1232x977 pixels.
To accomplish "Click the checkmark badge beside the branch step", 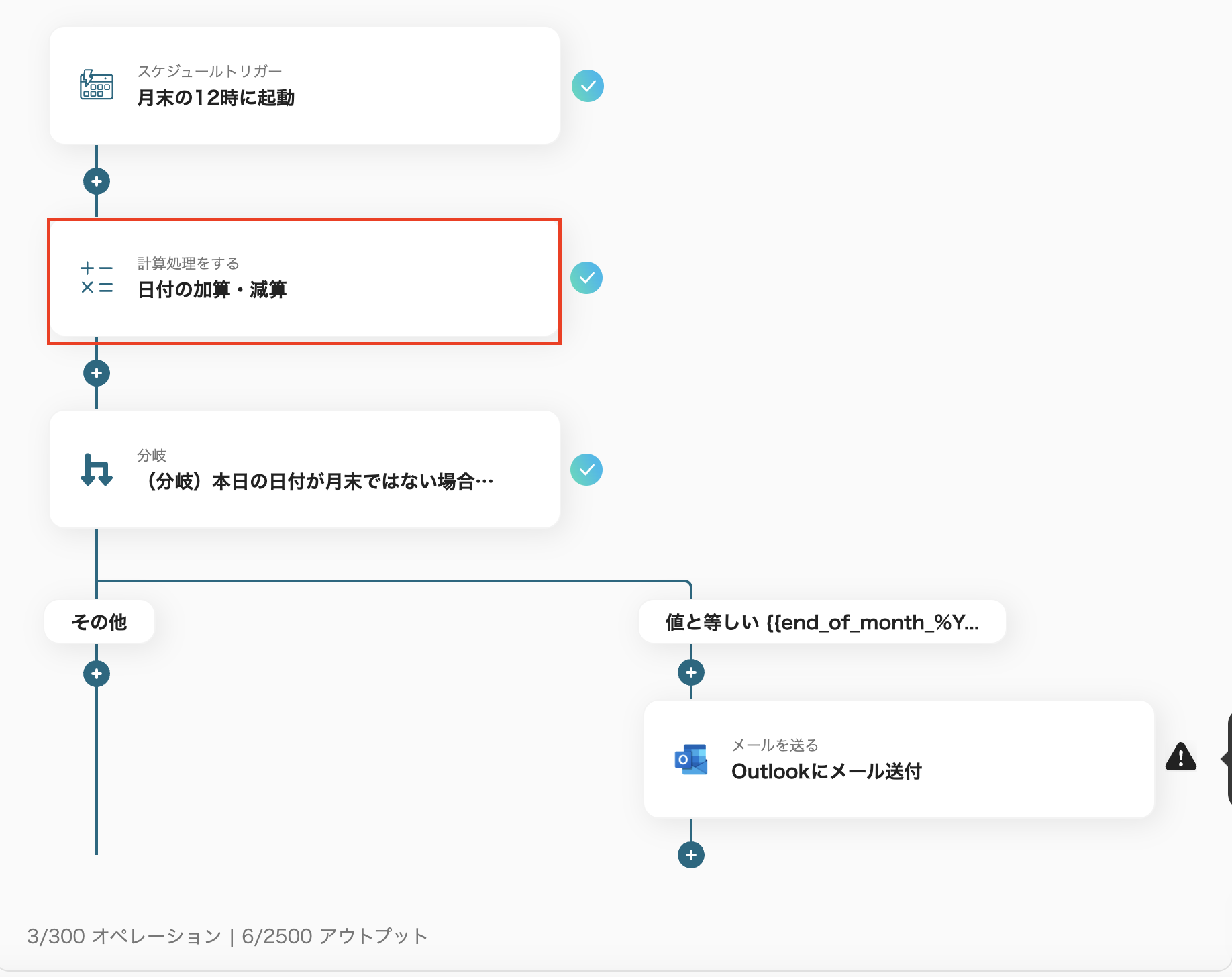I will [x=586, y=469].
